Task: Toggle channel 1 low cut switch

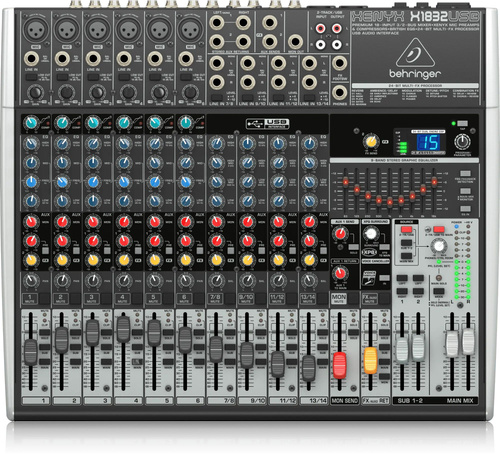Action: tap(32, 77)
